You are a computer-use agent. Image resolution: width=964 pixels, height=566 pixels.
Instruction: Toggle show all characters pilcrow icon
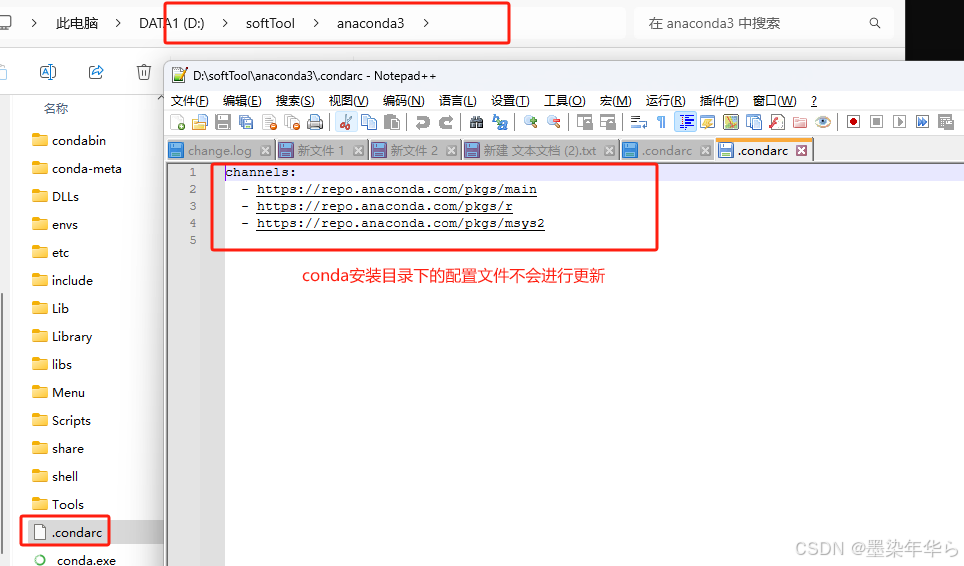[x=662, y=122]
